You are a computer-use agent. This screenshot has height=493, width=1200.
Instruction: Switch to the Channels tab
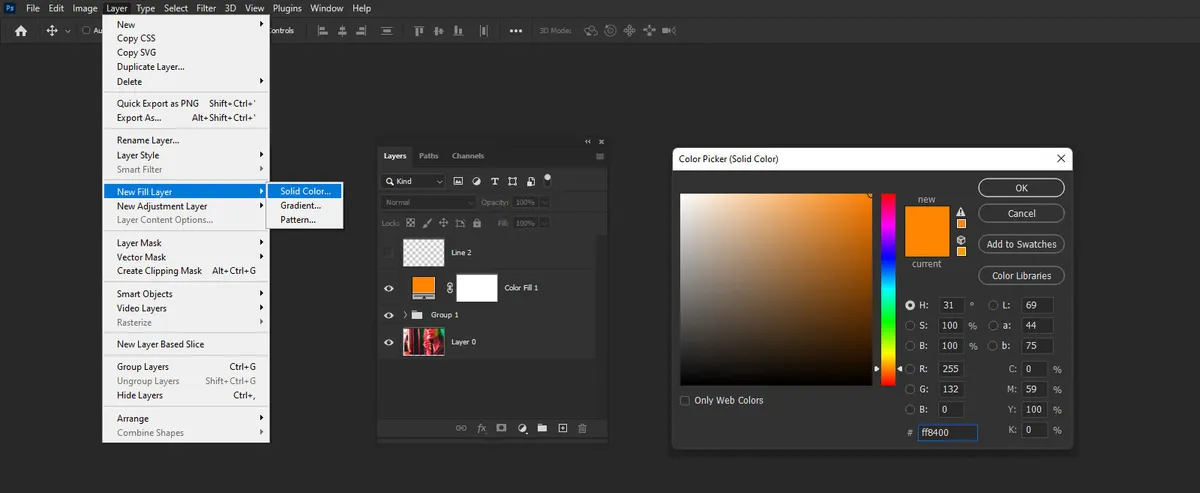point(468,156)
